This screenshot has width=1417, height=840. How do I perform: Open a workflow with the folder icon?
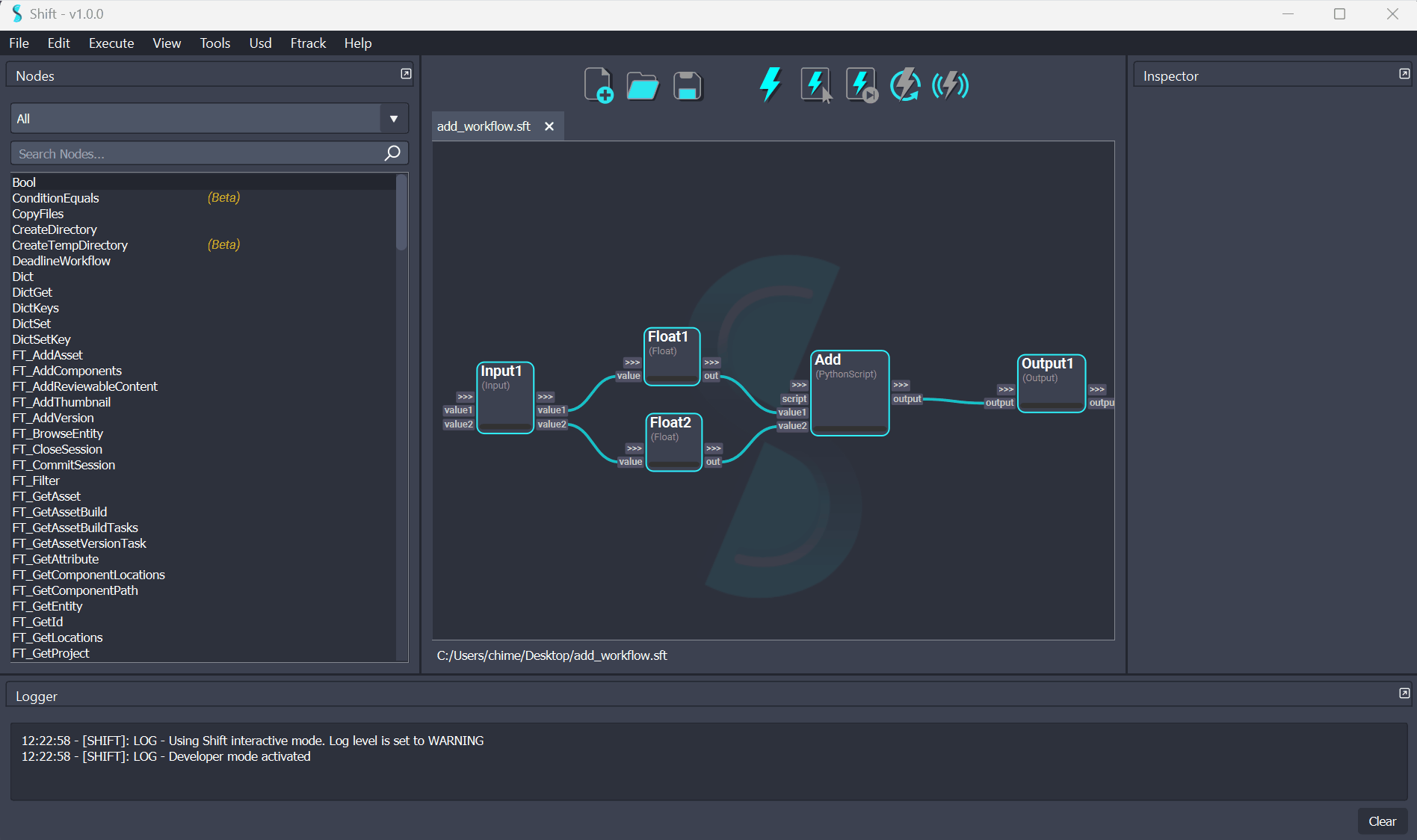coord(642,86)
